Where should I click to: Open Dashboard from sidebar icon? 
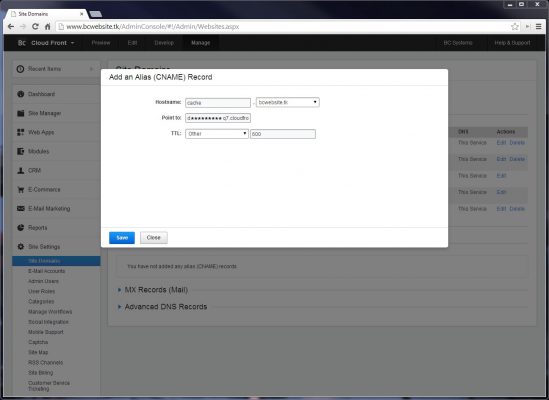click(x=21, y=94)
